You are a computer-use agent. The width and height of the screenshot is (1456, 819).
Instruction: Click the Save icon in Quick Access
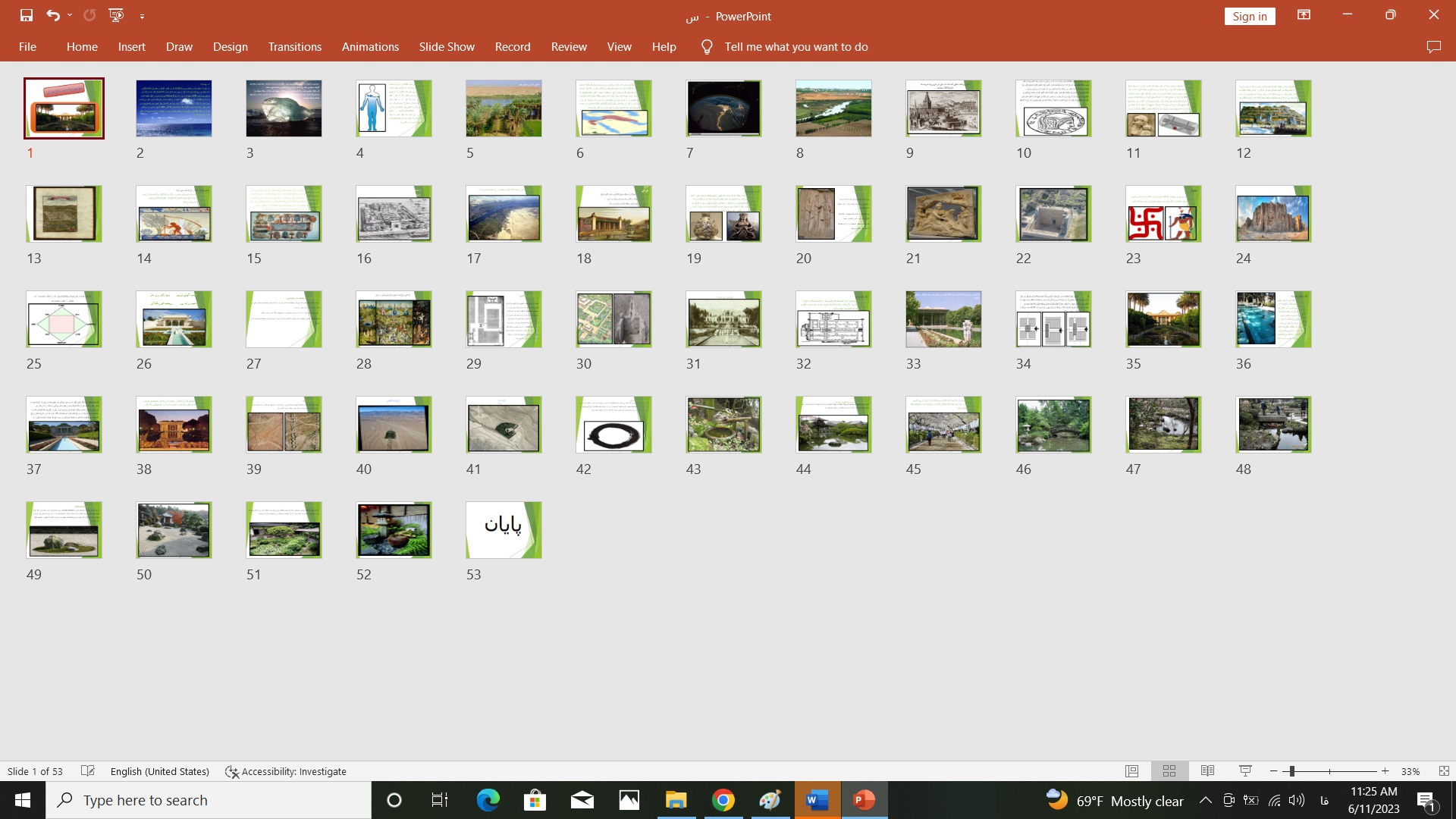(24, 14)
